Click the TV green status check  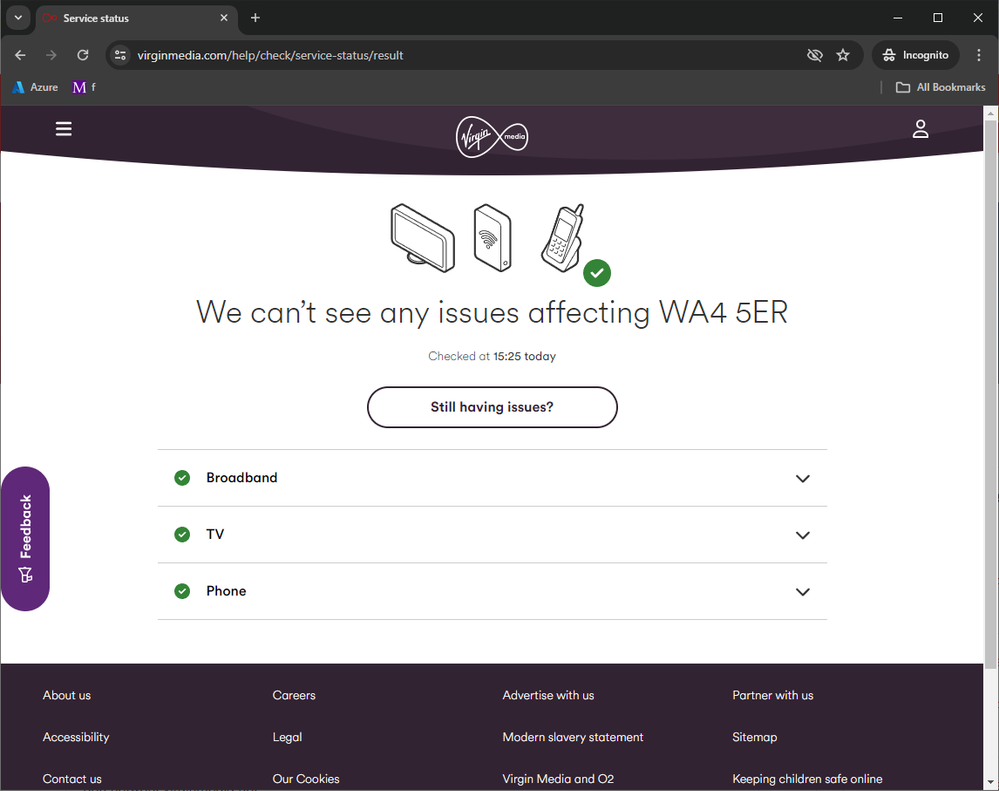click(182, 534)
